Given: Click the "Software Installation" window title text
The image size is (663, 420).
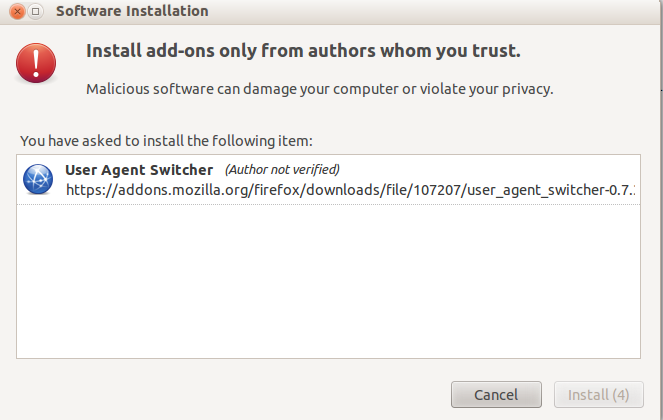Looking at the screenshot, I should 132,12.
